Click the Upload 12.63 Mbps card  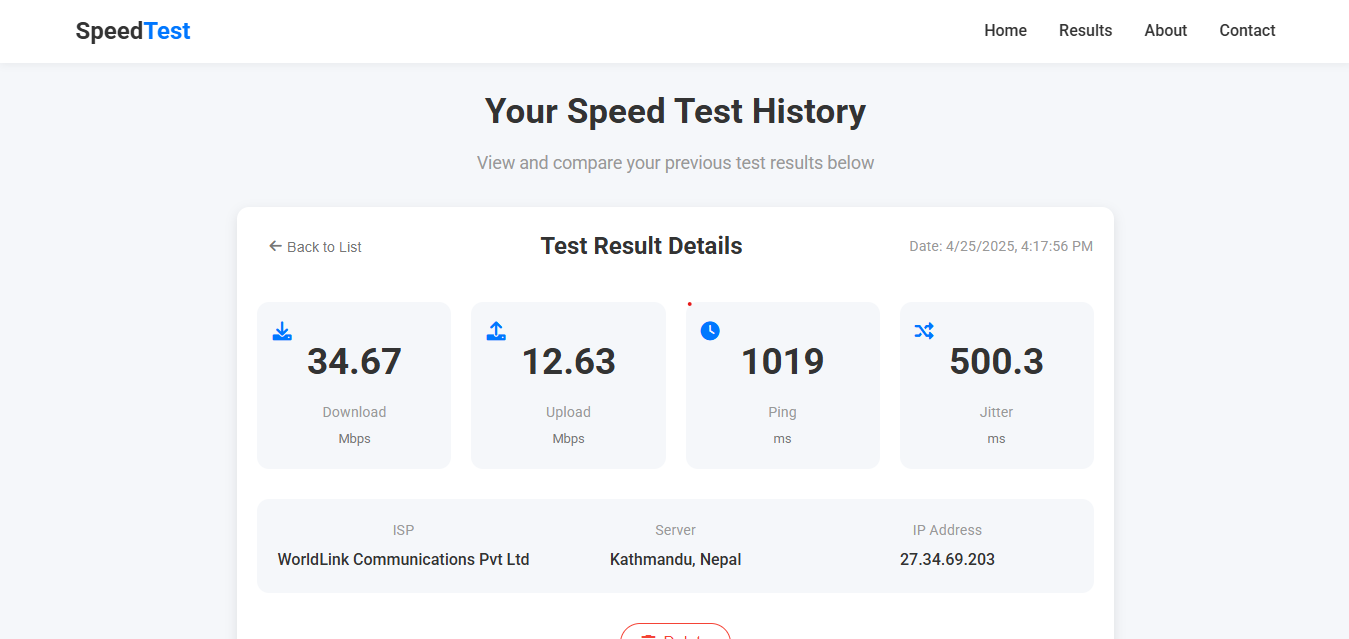568,385
